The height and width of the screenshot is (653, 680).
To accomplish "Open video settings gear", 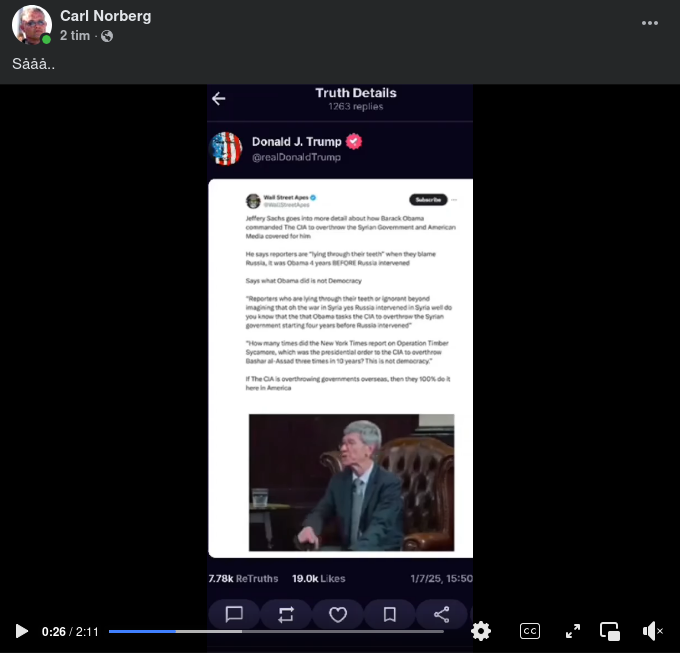I will pos(481,631).
